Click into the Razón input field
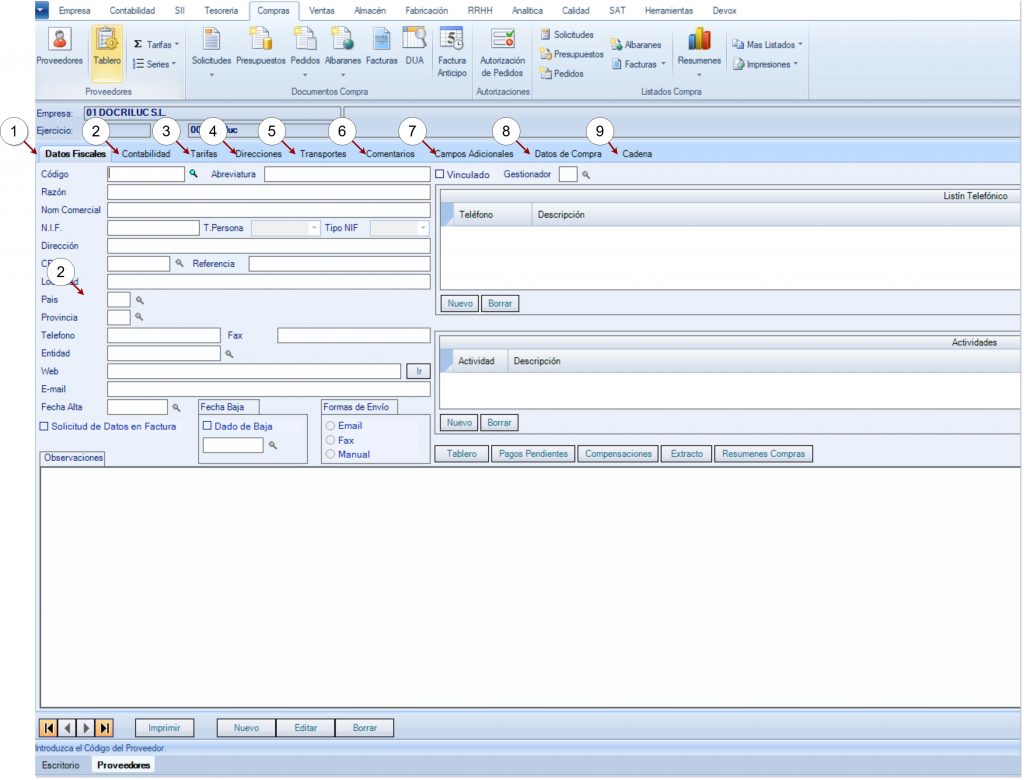The image size is (1024, 780). 268,191
